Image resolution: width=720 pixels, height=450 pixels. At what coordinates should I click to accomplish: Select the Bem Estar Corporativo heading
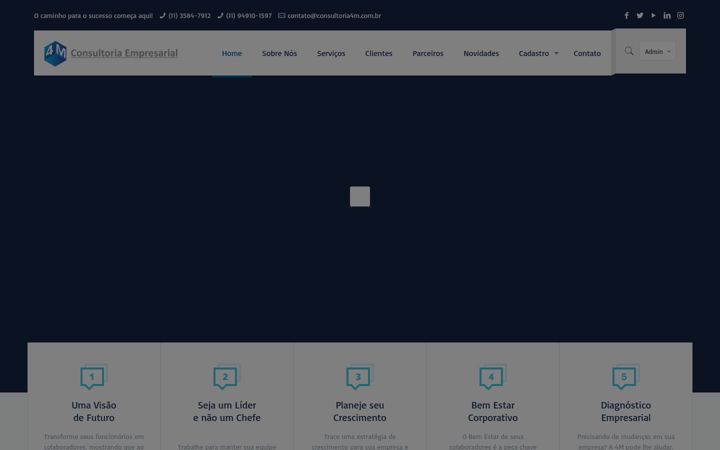493,411
